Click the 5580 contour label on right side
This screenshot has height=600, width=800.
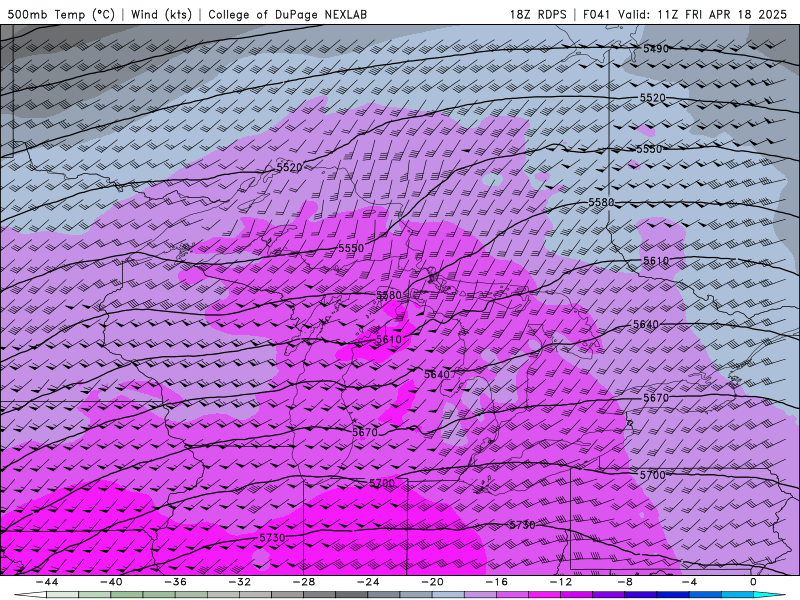click(602, 202)
